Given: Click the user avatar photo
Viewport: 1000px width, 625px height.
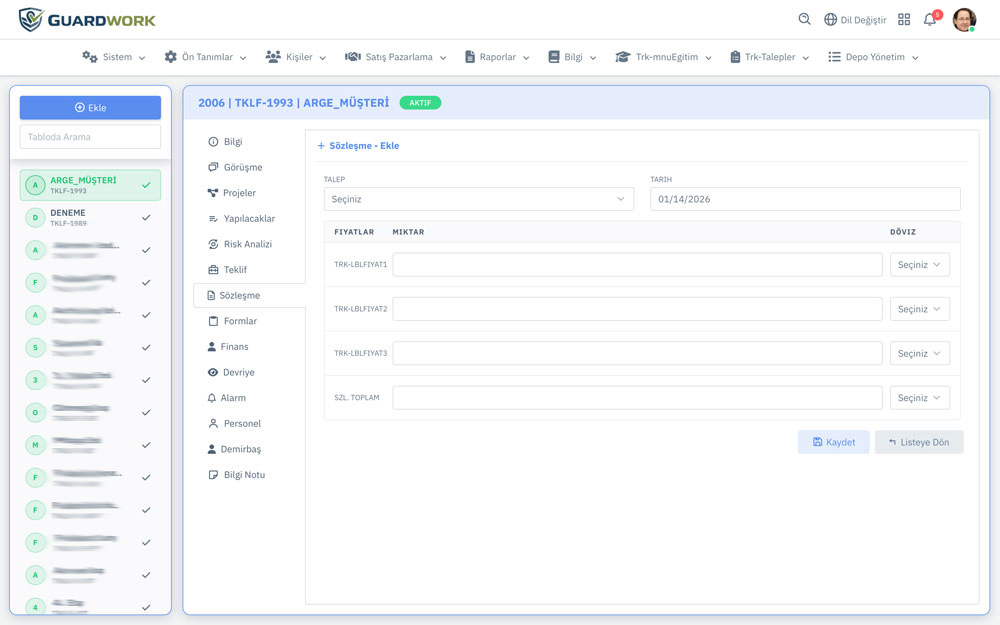Looking at the screenshot, I should point(964,20).
